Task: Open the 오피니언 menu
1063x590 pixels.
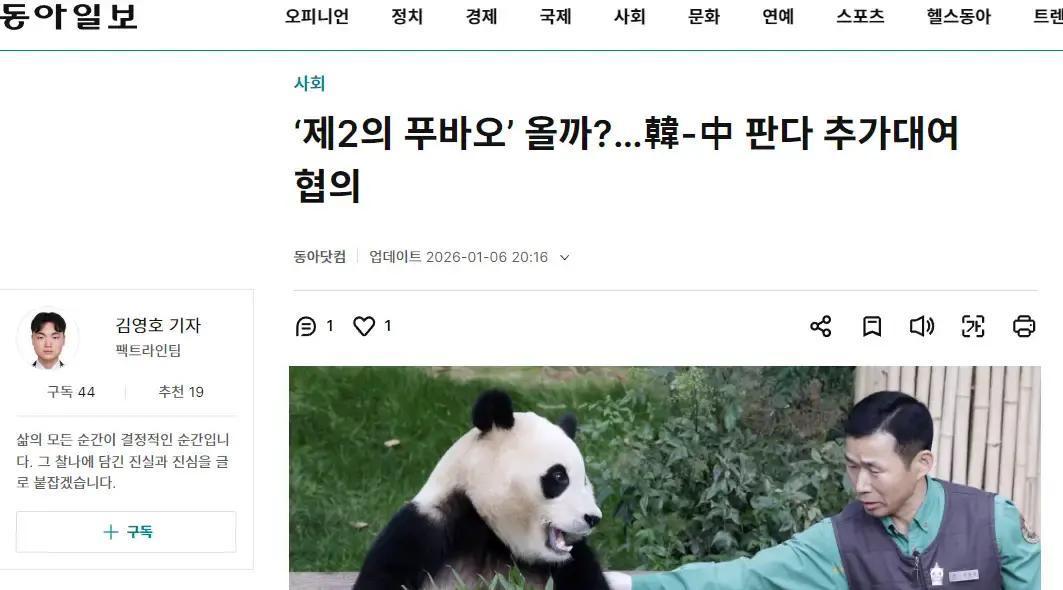Action: coord(317,16)
